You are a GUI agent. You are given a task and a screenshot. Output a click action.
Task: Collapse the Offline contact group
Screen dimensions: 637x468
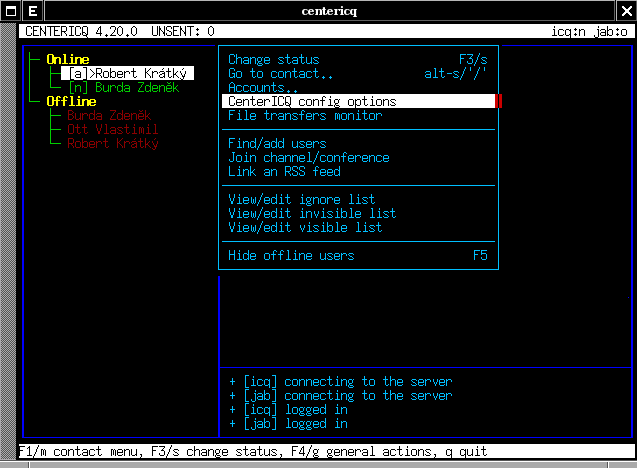[71, 101]
